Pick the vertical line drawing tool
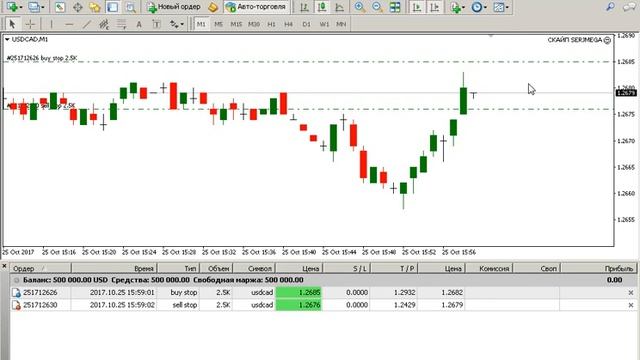The height and width of the screenshot is (360, 640). click(x=51, y=24)
